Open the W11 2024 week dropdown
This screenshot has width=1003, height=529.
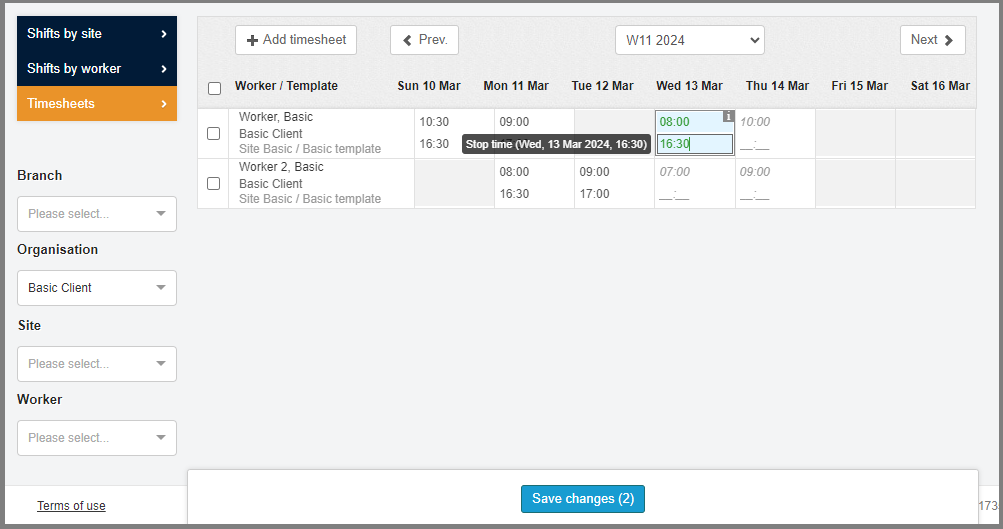tap(689, 40)
